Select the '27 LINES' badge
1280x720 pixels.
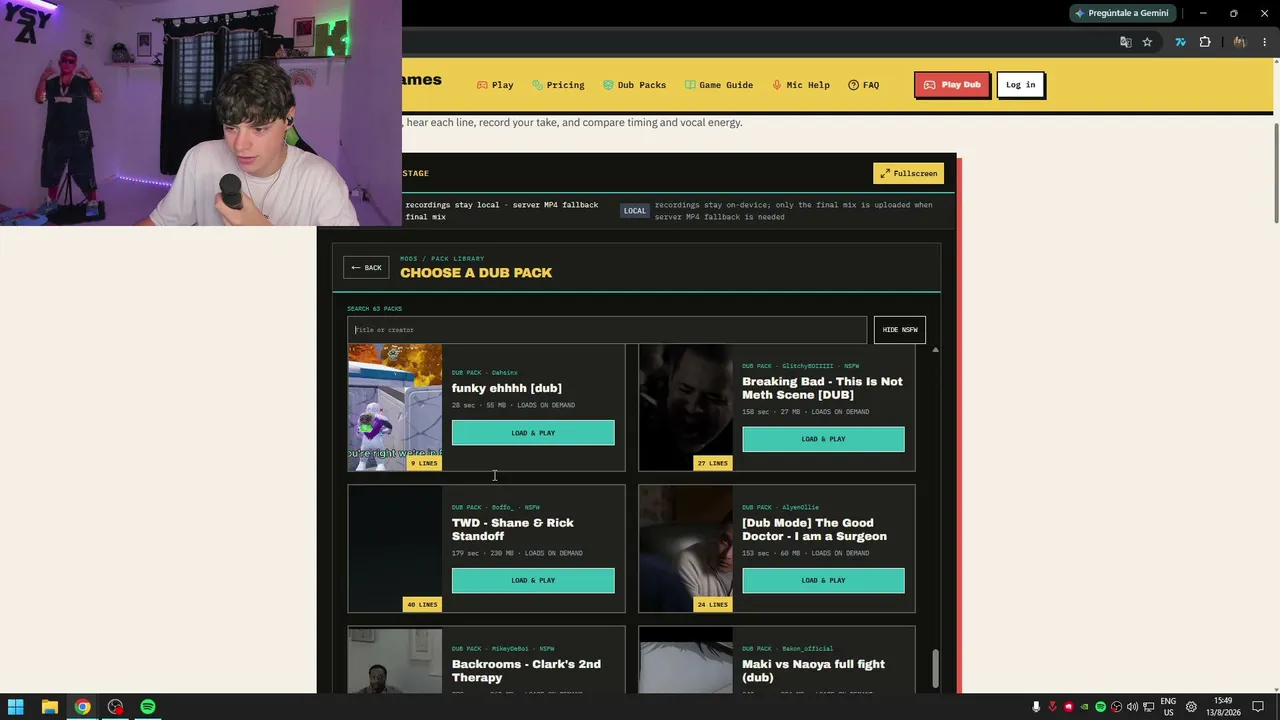(x=713, y=463)
